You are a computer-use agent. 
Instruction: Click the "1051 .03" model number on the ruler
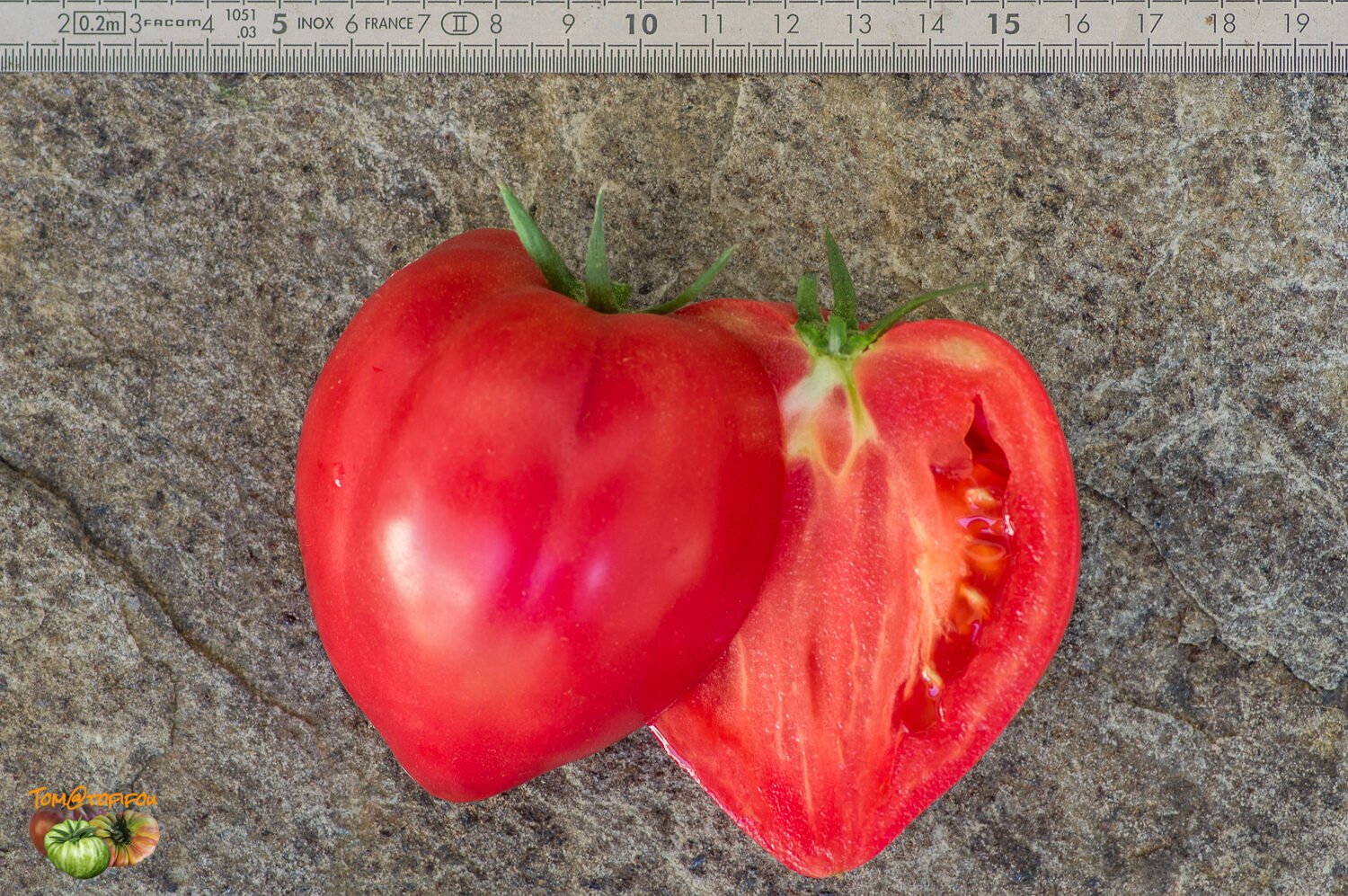point(240,23)
